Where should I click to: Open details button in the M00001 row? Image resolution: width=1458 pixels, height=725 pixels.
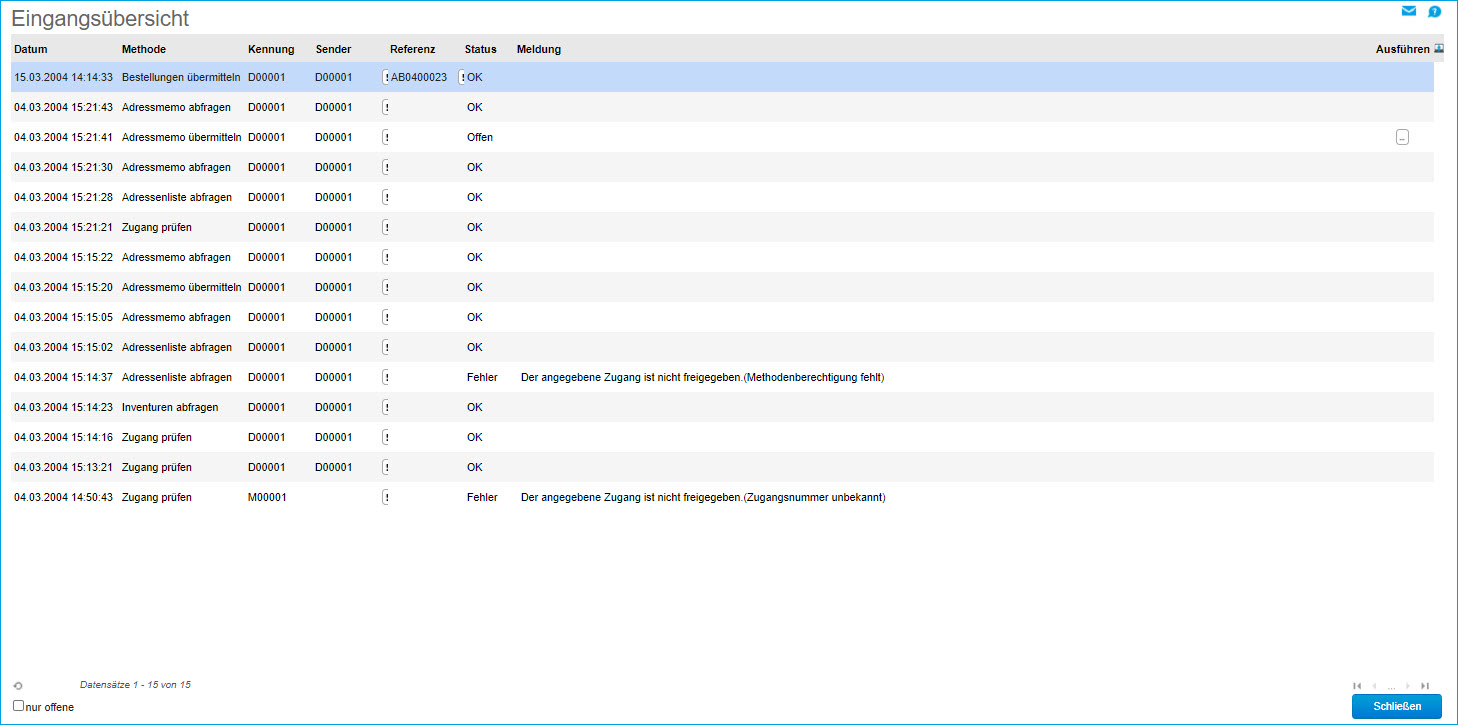(386, 497)
